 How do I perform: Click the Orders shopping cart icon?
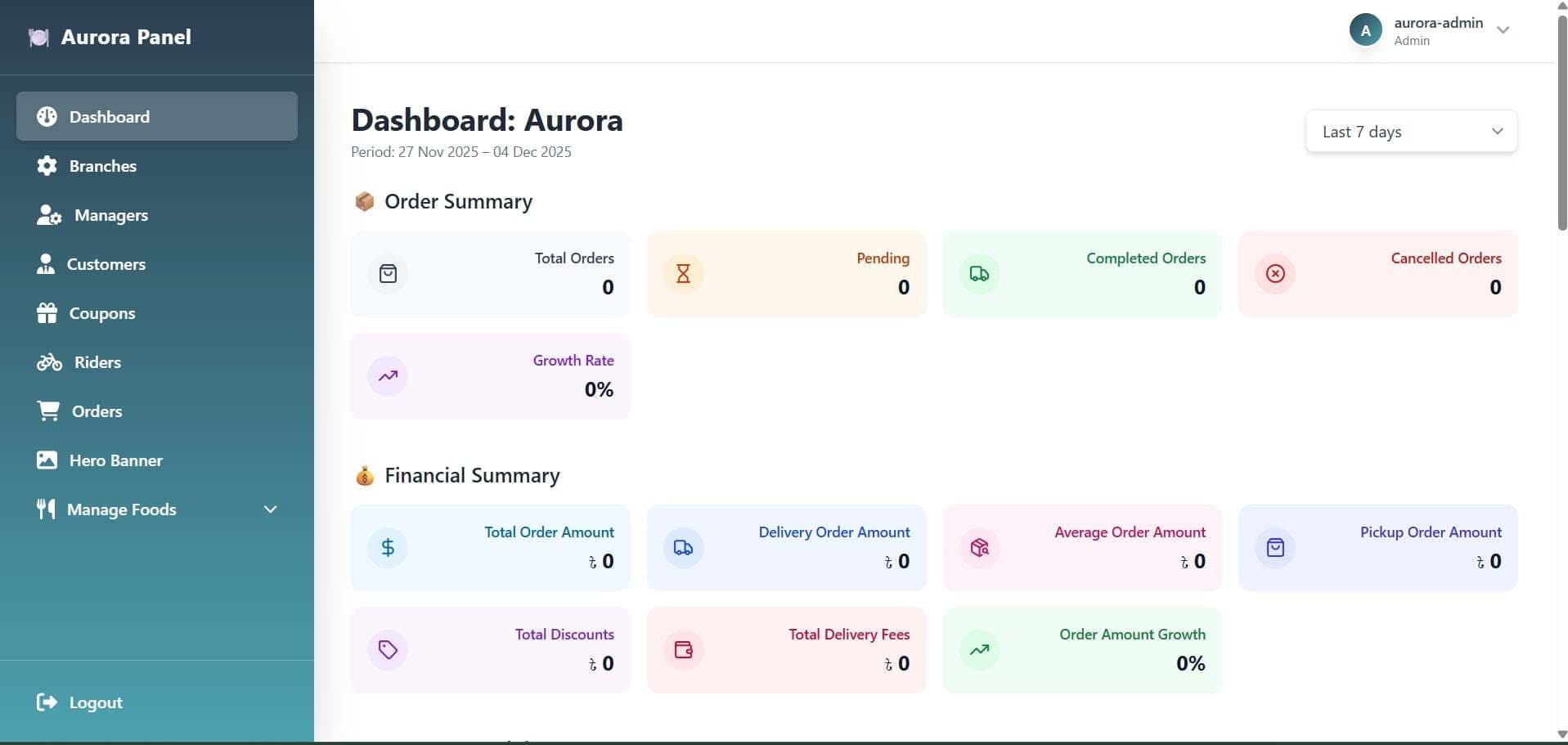pyautogui.click(x=48, y=411)
